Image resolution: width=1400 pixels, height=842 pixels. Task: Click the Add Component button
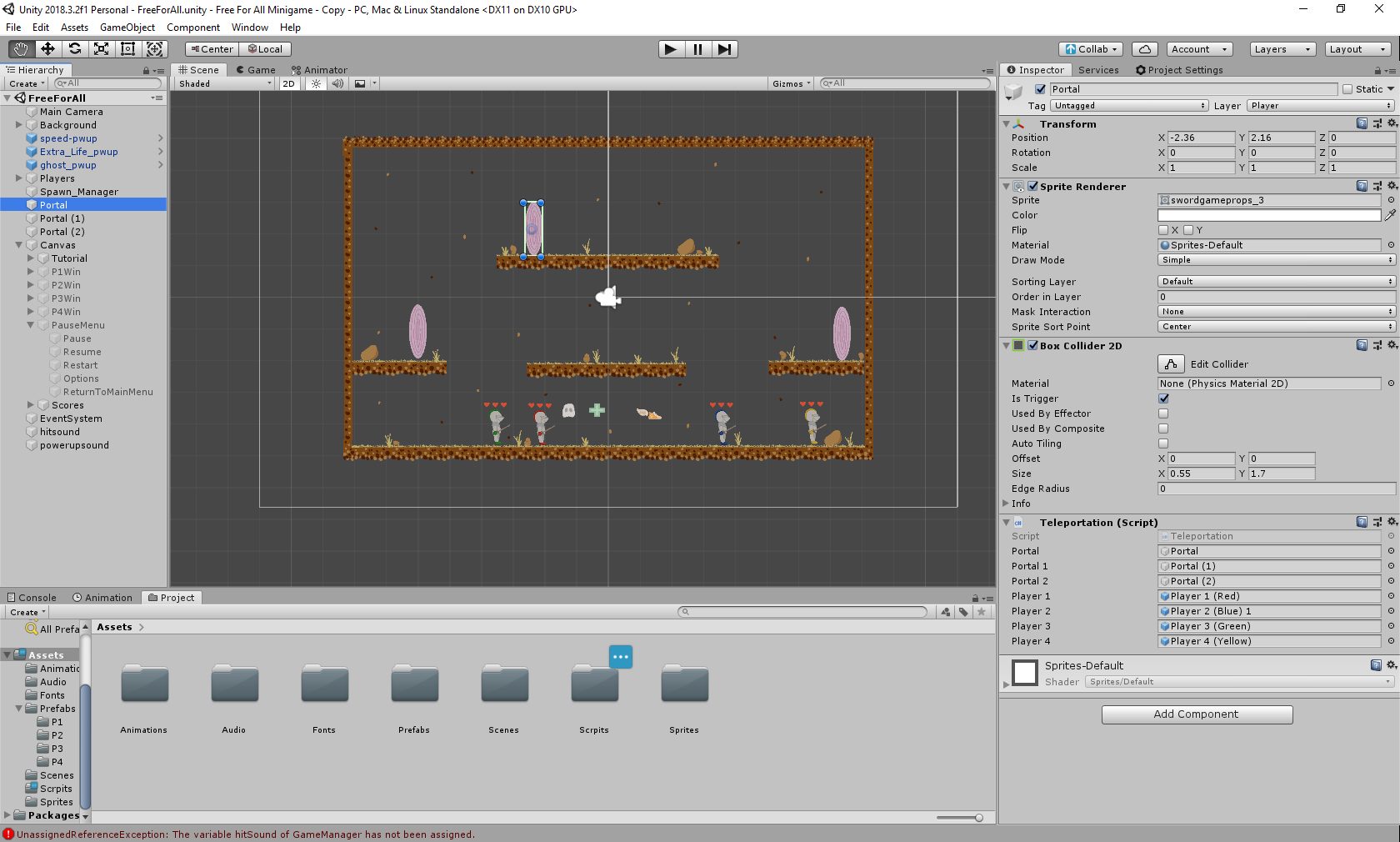1197,714
